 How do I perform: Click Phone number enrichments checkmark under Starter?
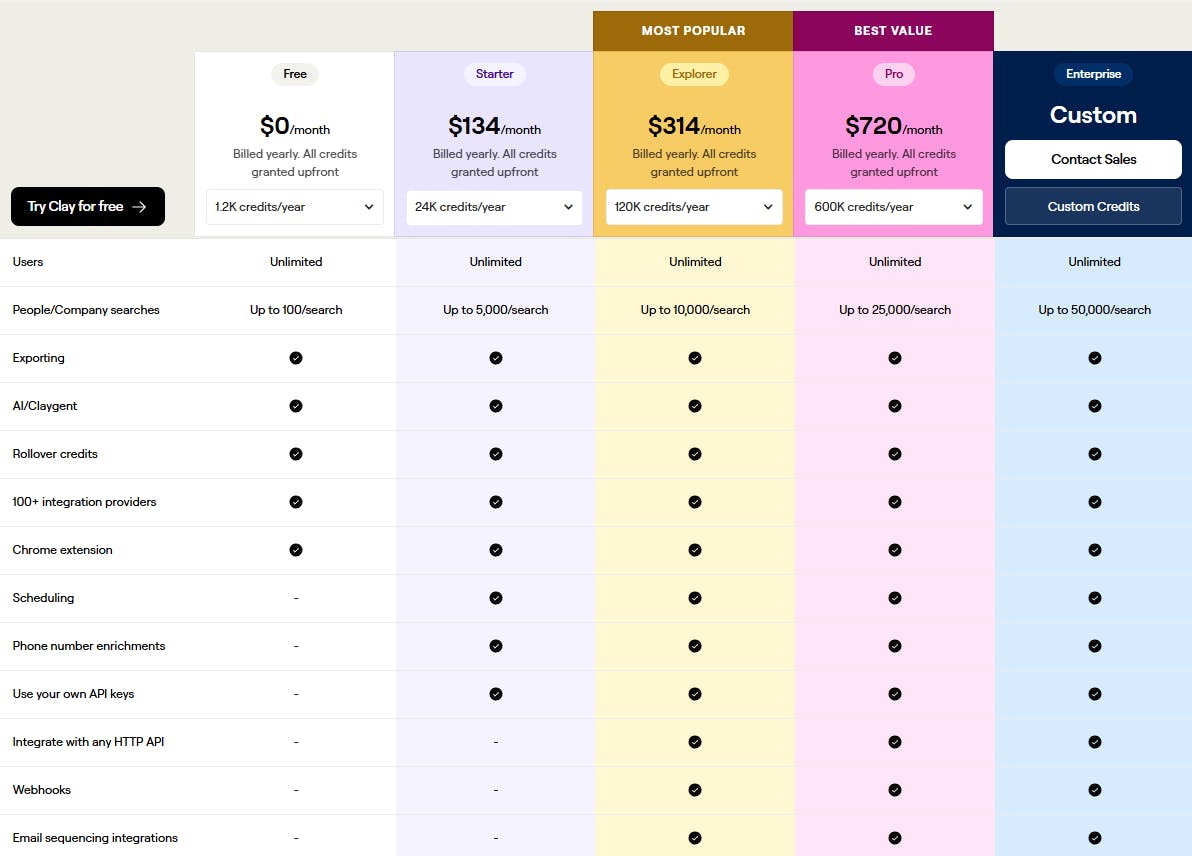(496, 646)
